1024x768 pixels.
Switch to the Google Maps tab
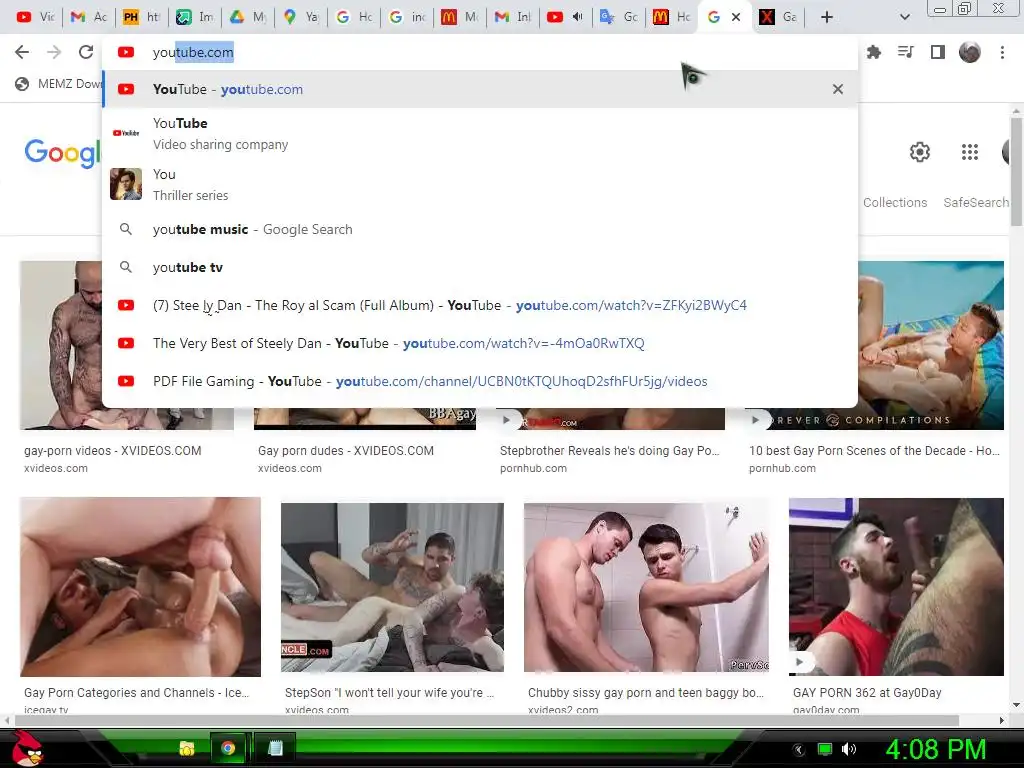pos(301,17)
